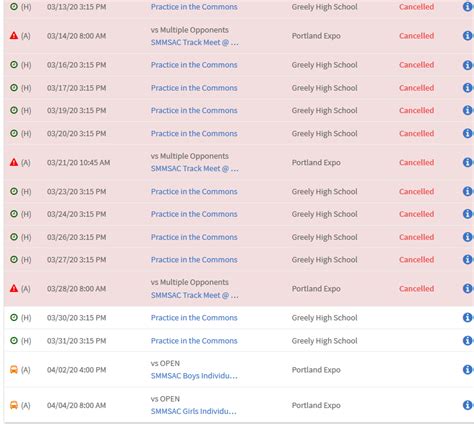
Task: Open Practice in the Commons on 03/30/20
Action: click(x=194, y=318)
